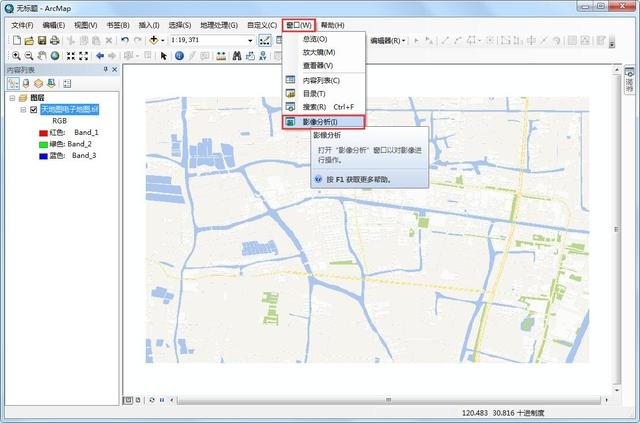The image size is (640, 423).
Task: Open the 编辑器(R) dropdown
Action: pos(388,40)
